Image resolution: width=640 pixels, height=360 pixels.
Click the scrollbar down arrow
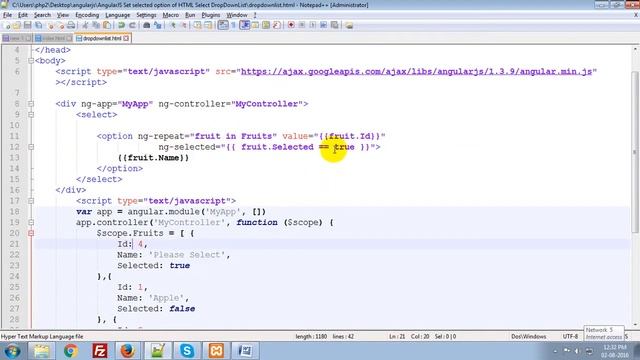coord(635,325)
